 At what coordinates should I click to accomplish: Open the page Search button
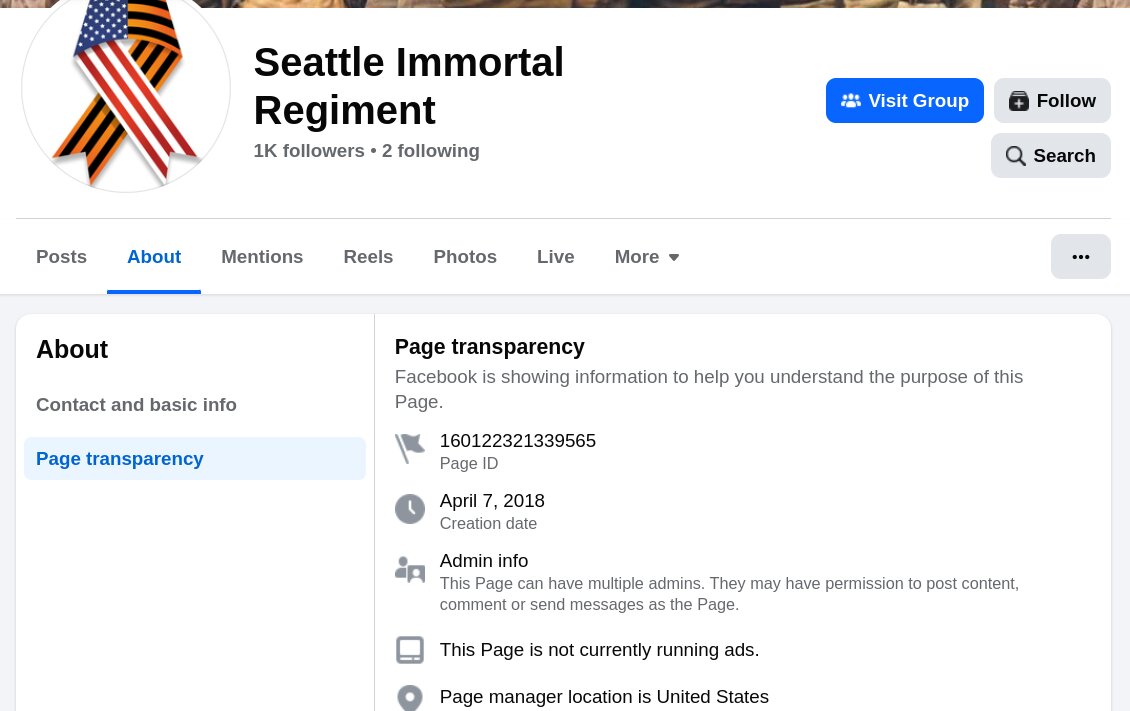tap(1051, 156)
